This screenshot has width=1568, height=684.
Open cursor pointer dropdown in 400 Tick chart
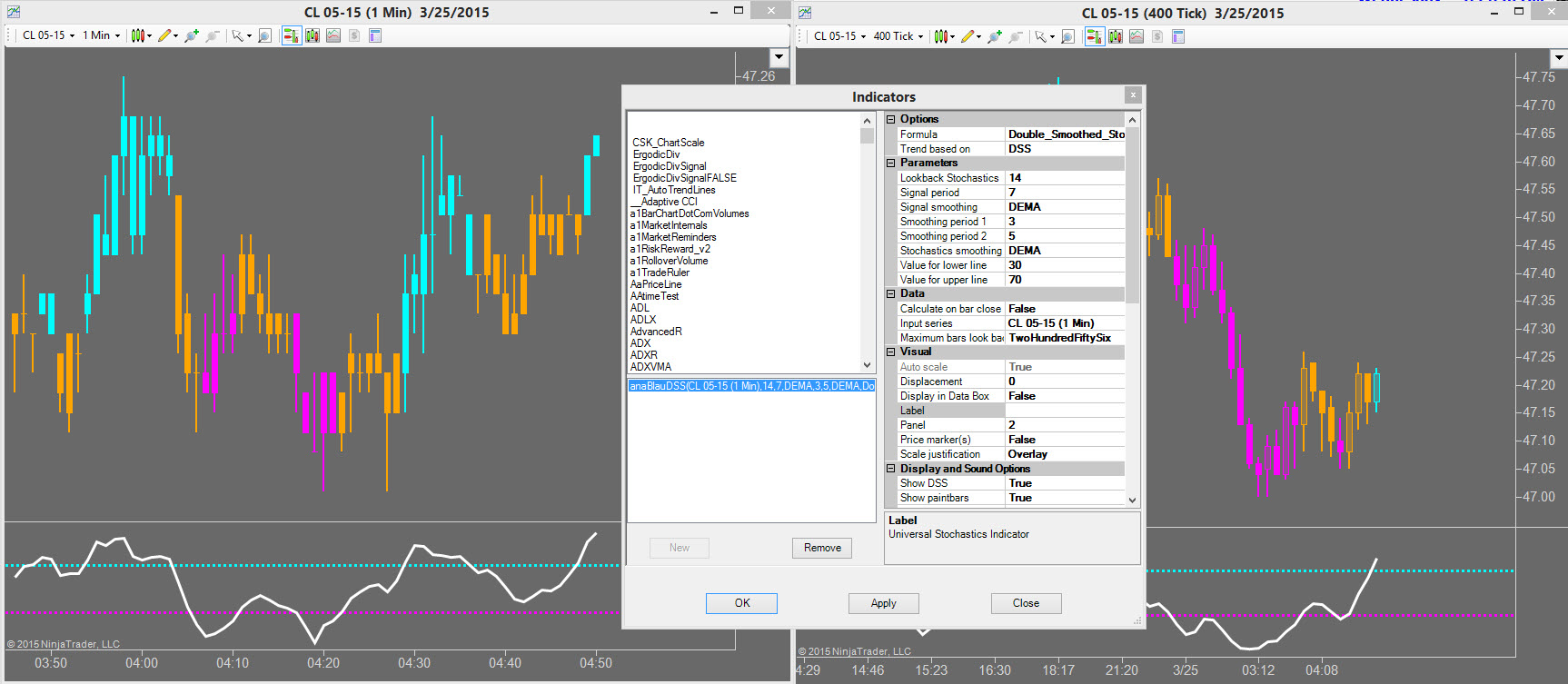click(x=1043, y=36)
